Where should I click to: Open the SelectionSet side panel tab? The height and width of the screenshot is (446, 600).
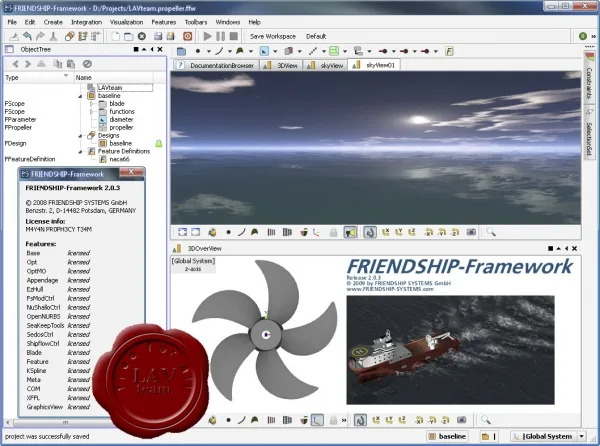[x=589, y=133]
